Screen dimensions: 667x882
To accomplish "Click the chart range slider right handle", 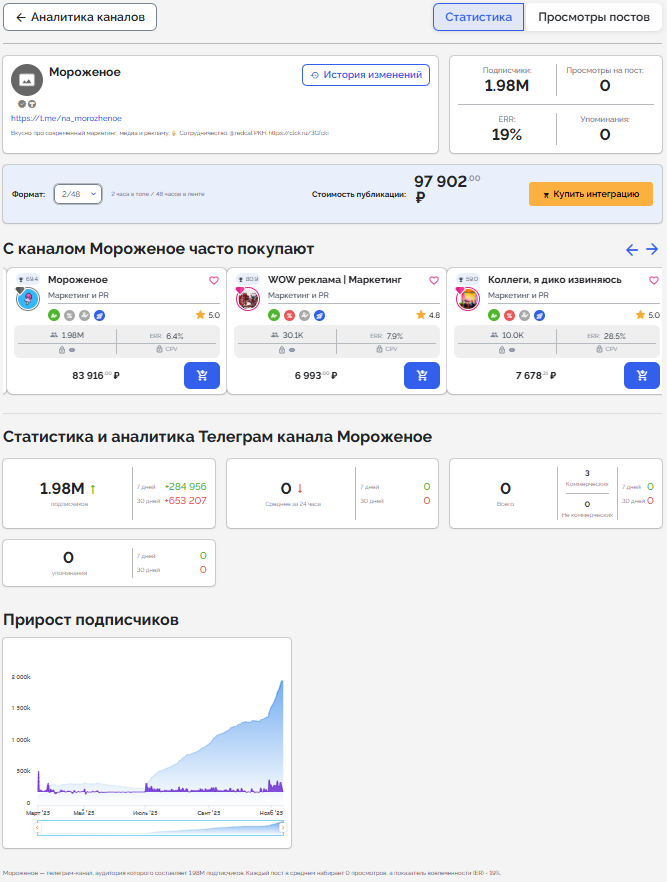I will click(x=283, y=828).
